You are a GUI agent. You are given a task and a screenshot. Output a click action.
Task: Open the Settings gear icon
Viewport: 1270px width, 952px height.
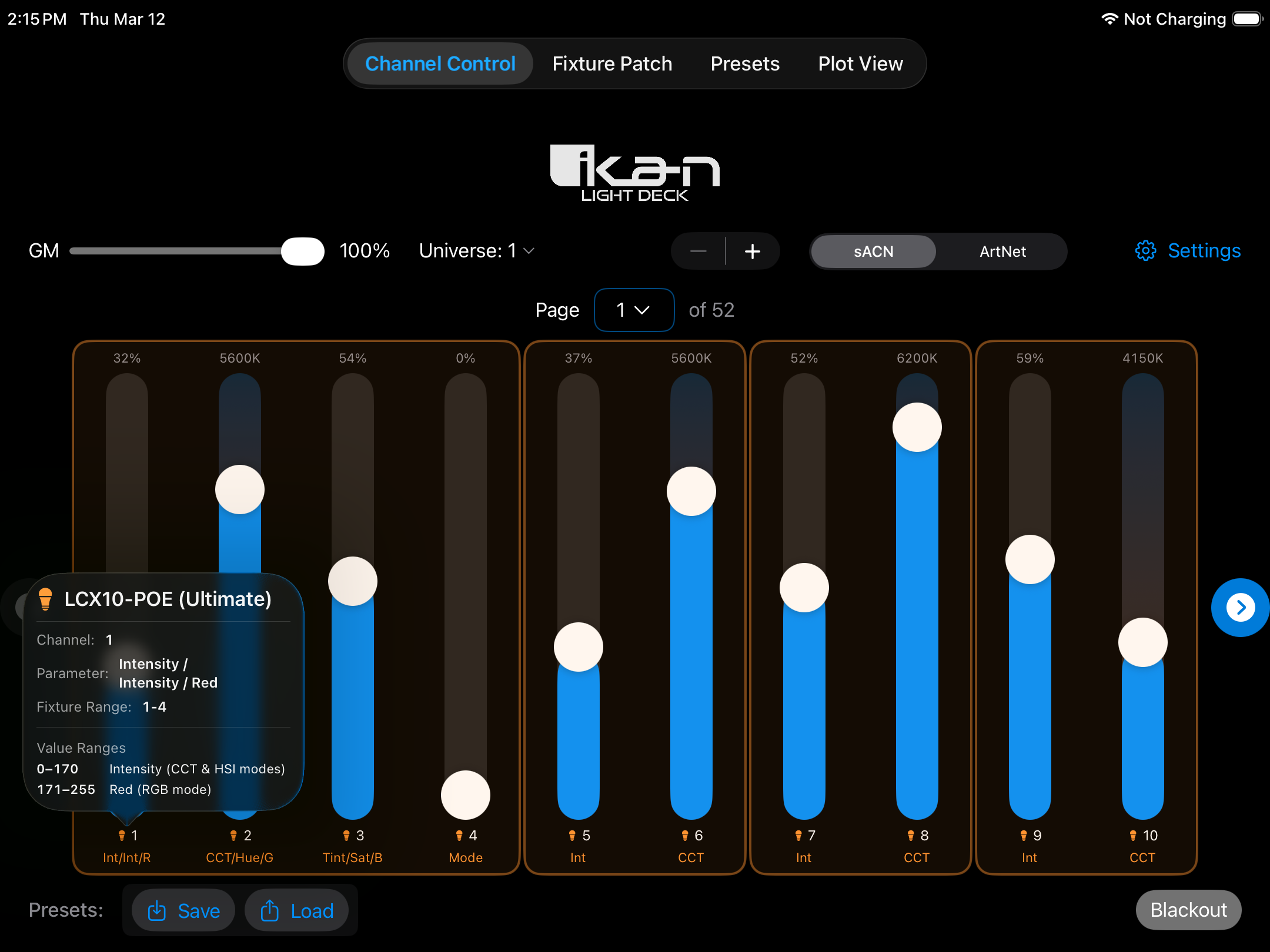click(1145, 251)
